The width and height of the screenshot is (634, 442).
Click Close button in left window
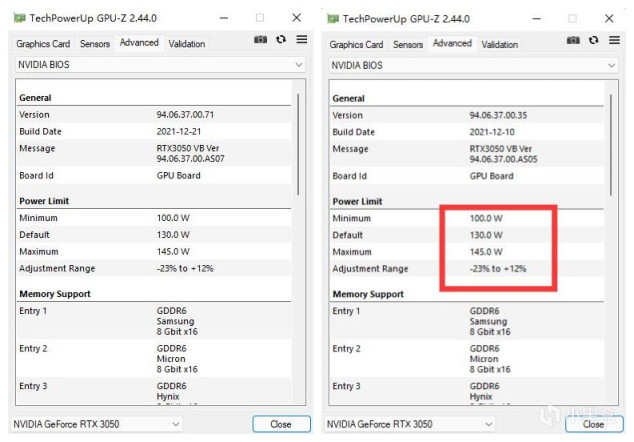[x=281, y=424]
